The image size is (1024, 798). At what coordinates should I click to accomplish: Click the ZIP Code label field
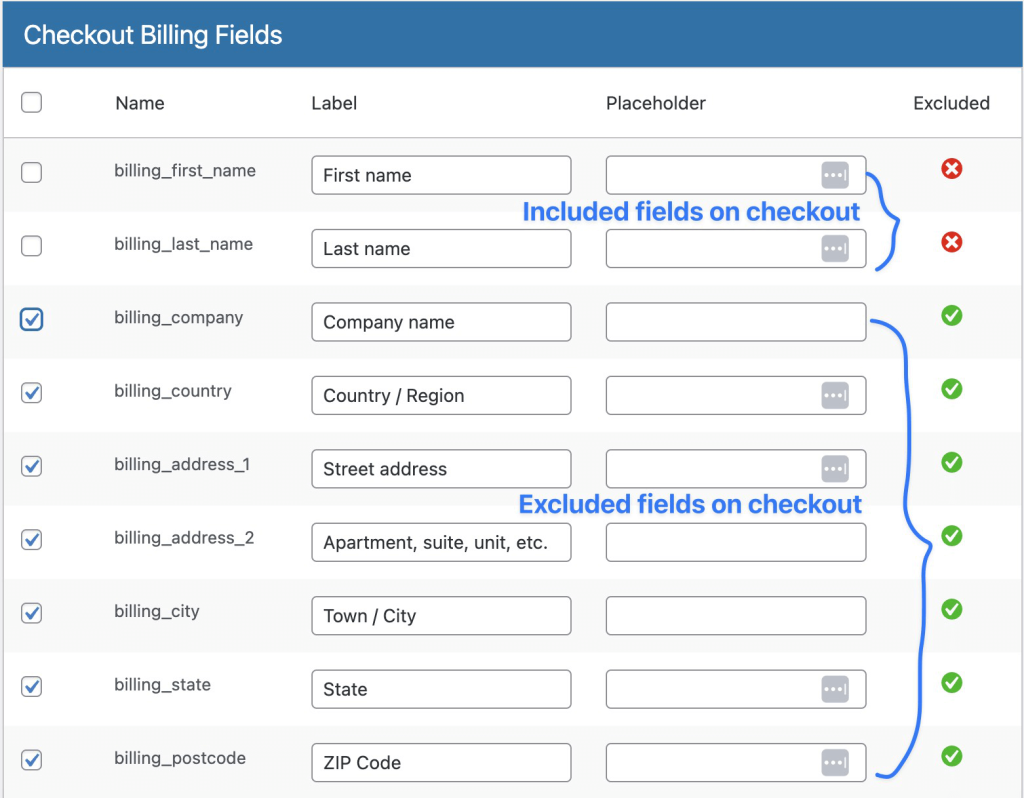click(x=441, y=763)
